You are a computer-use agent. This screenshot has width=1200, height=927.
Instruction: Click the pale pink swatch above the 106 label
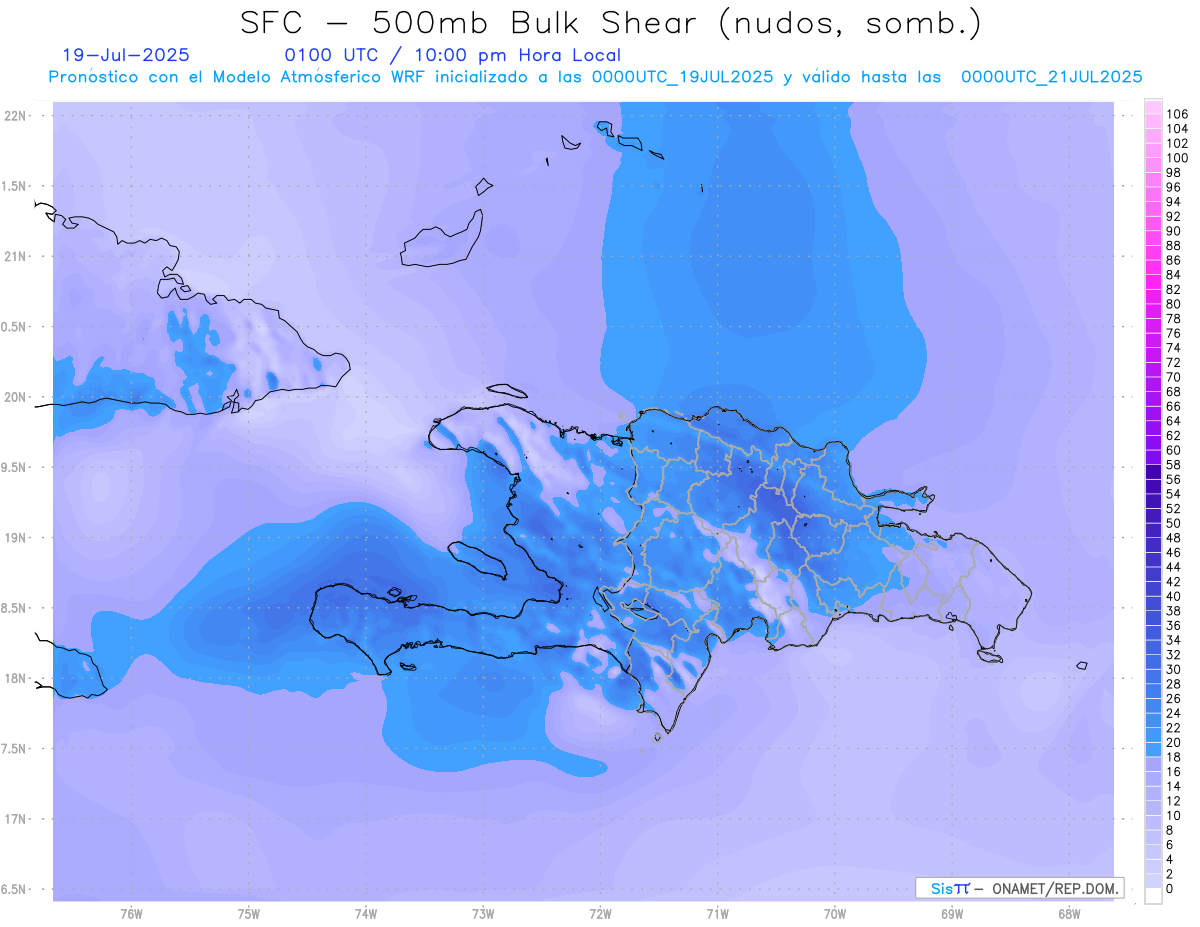[1153, 107]
